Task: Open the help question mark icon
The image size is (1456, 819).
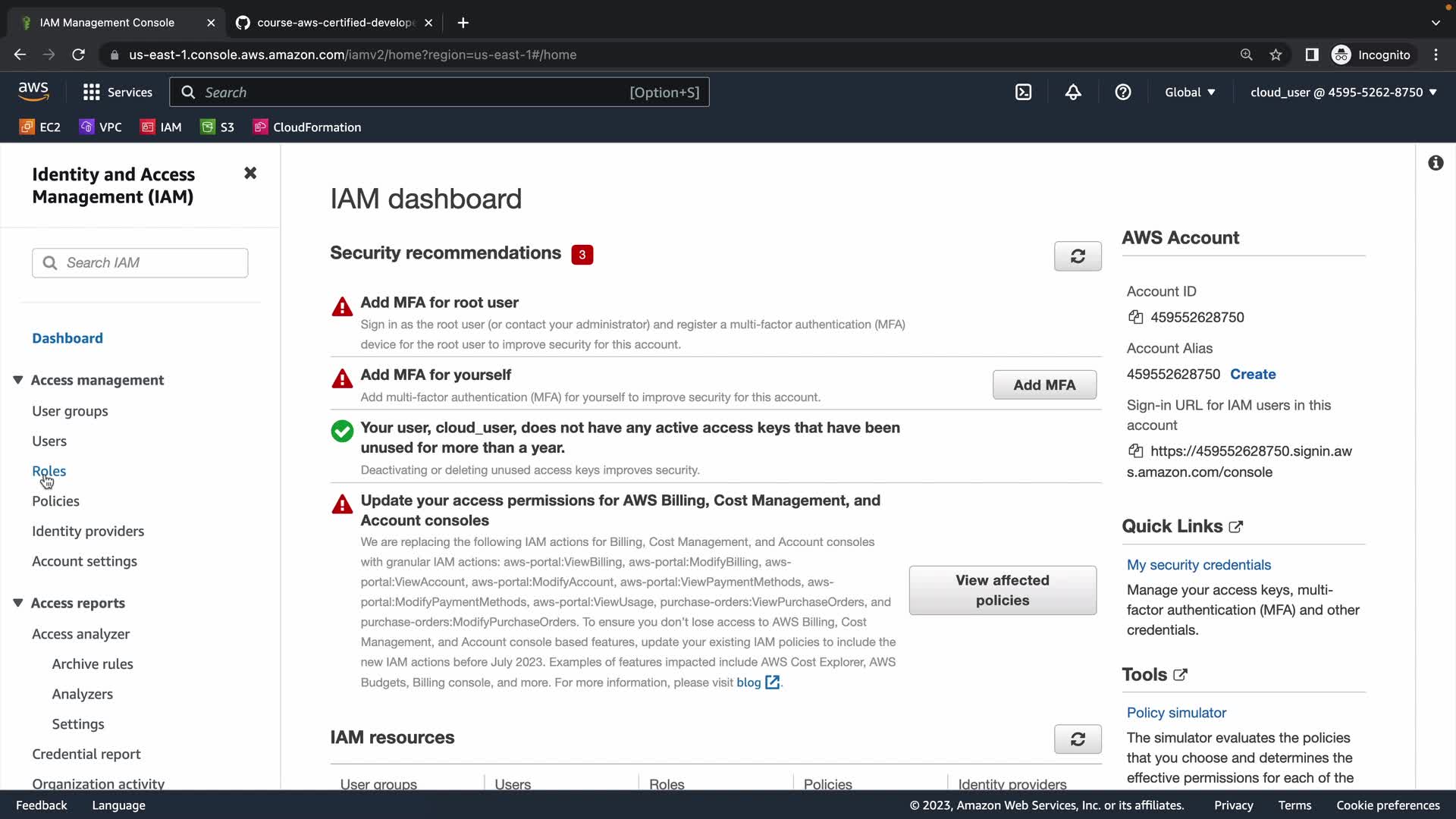Action: [1123, 93]
